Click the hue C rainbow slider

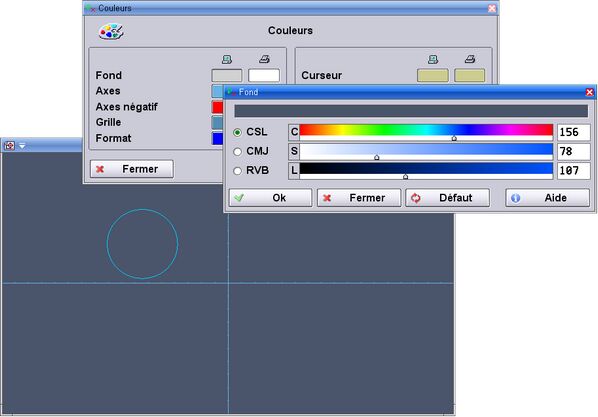[x=426, y=132]
